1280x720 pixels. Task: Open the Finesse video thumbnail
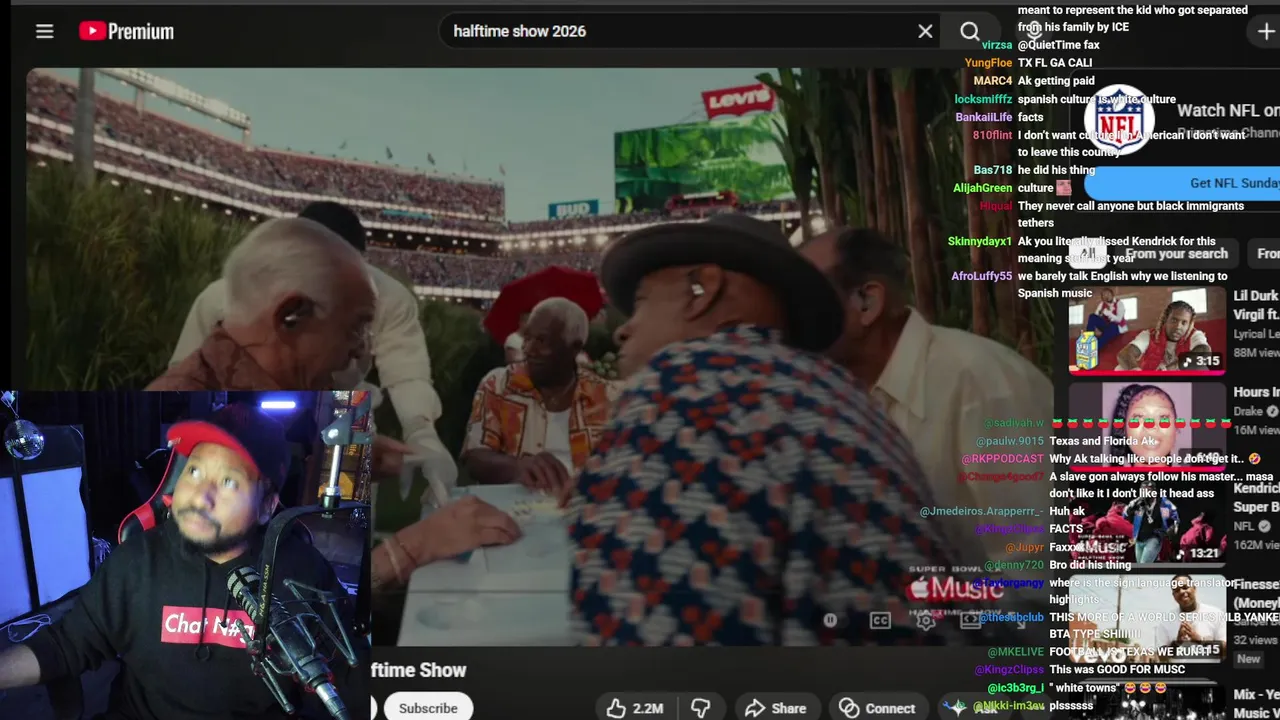1147,618
